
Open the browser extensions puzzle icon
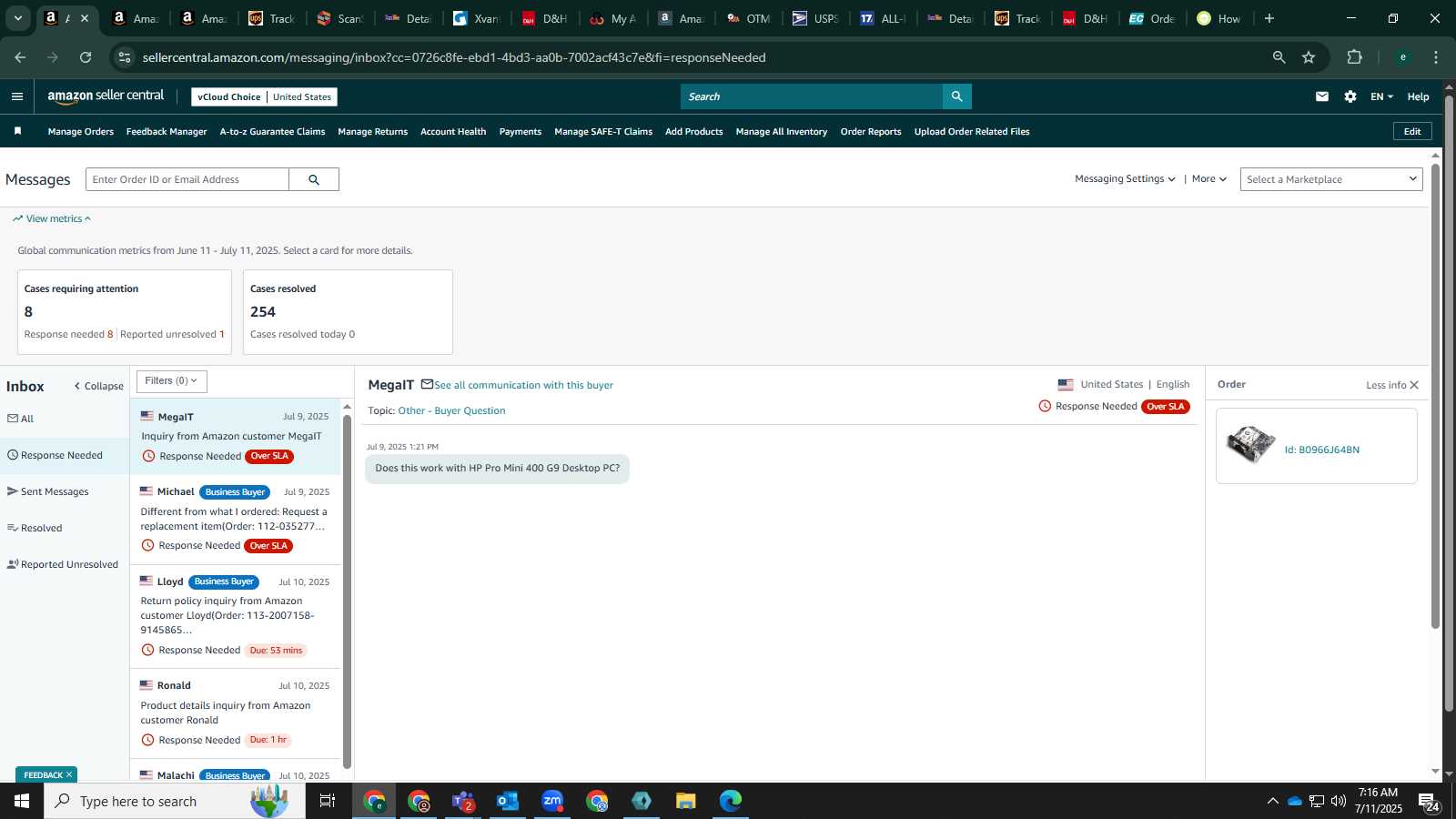1354,57
